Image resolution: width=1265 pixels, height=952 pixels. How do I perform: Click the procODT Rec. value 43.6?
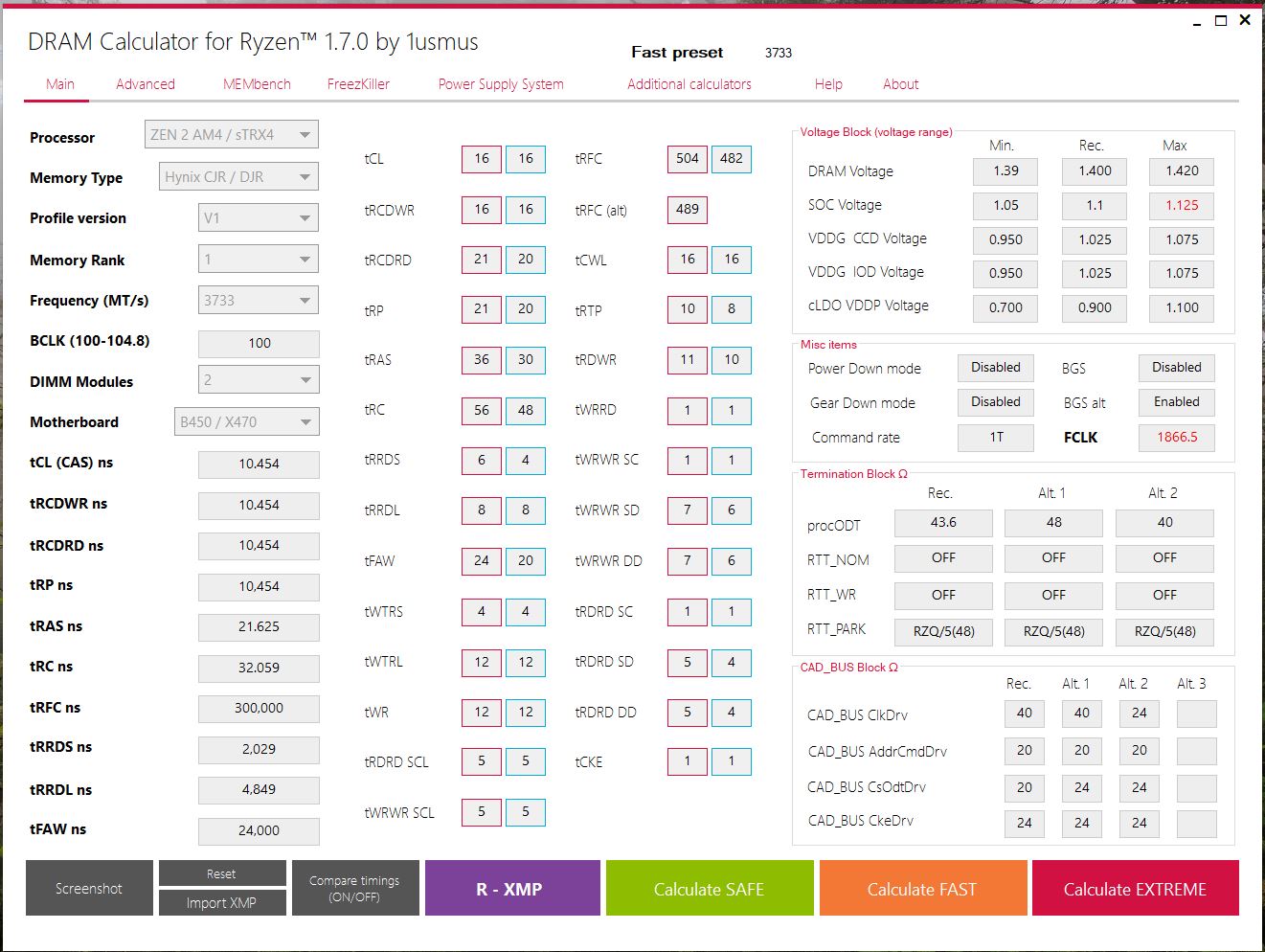coord(943,523)
